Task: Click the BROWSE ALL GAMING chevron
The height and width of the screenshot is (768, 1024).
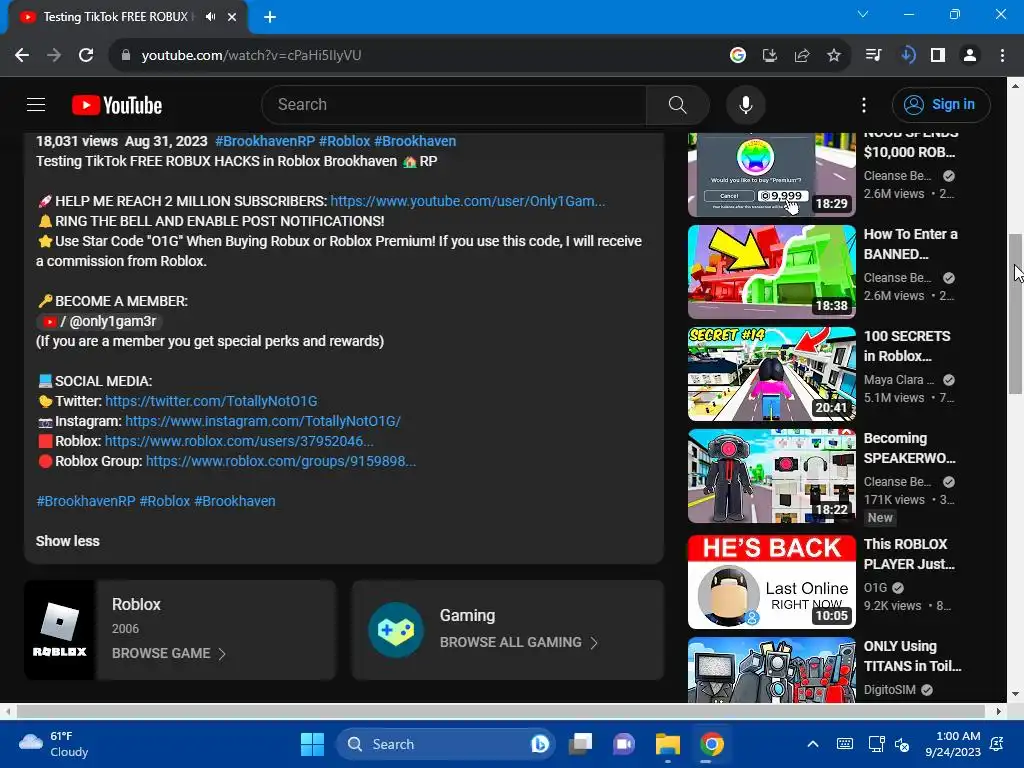Action: point(594,643)
